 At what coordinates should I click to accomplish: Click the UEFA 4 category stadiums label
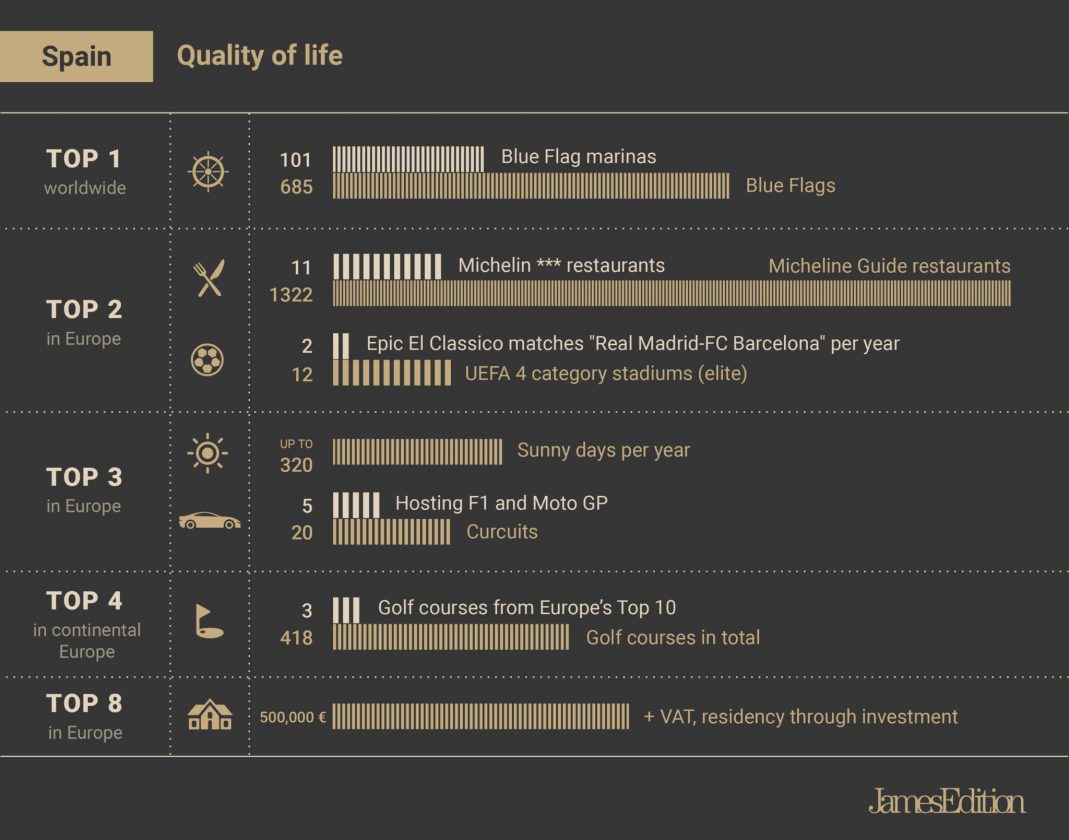(605, 374)
